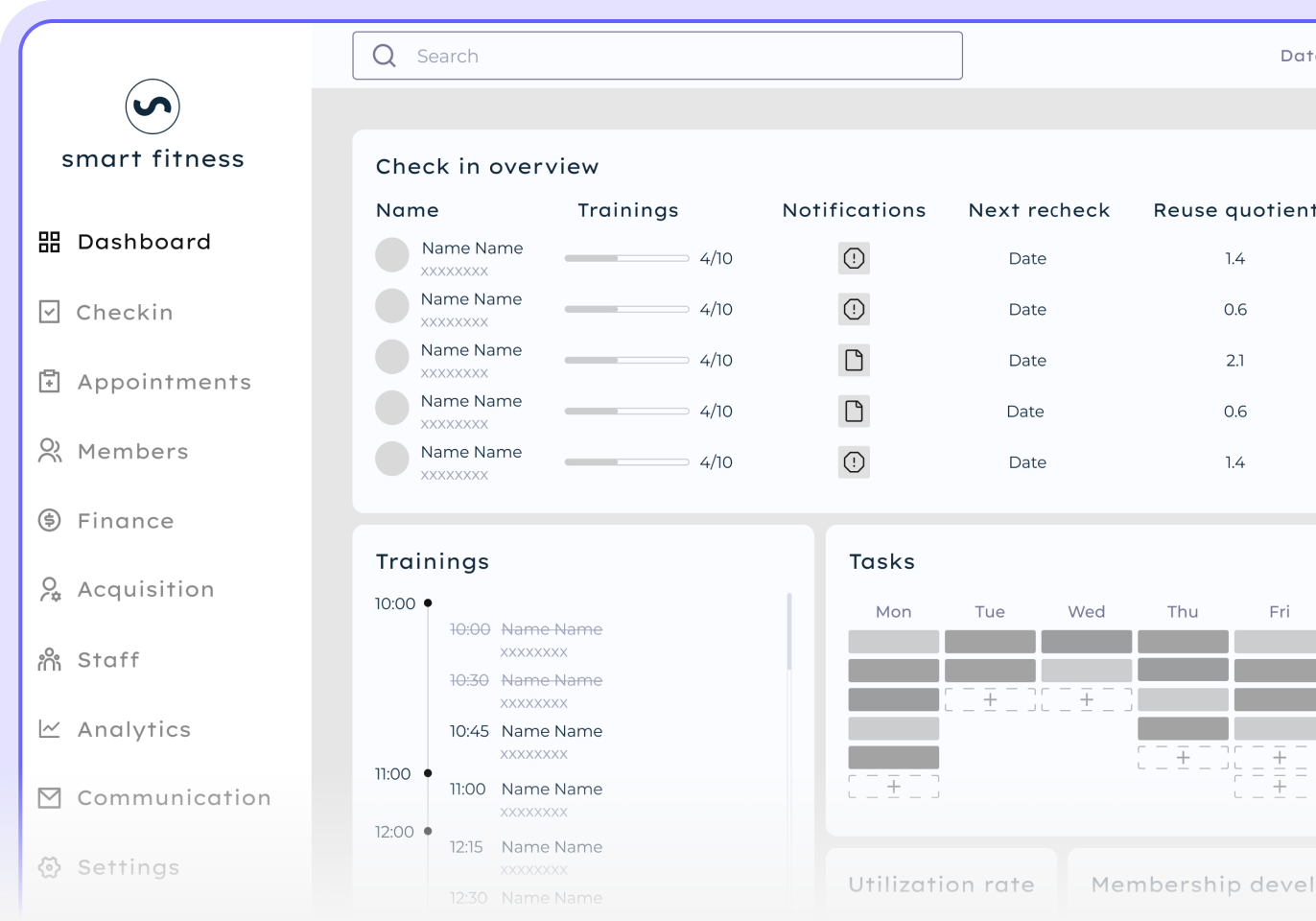Open the alert notification in first member row
This screenshot has height=921, width=1316.
click(854, 258)
